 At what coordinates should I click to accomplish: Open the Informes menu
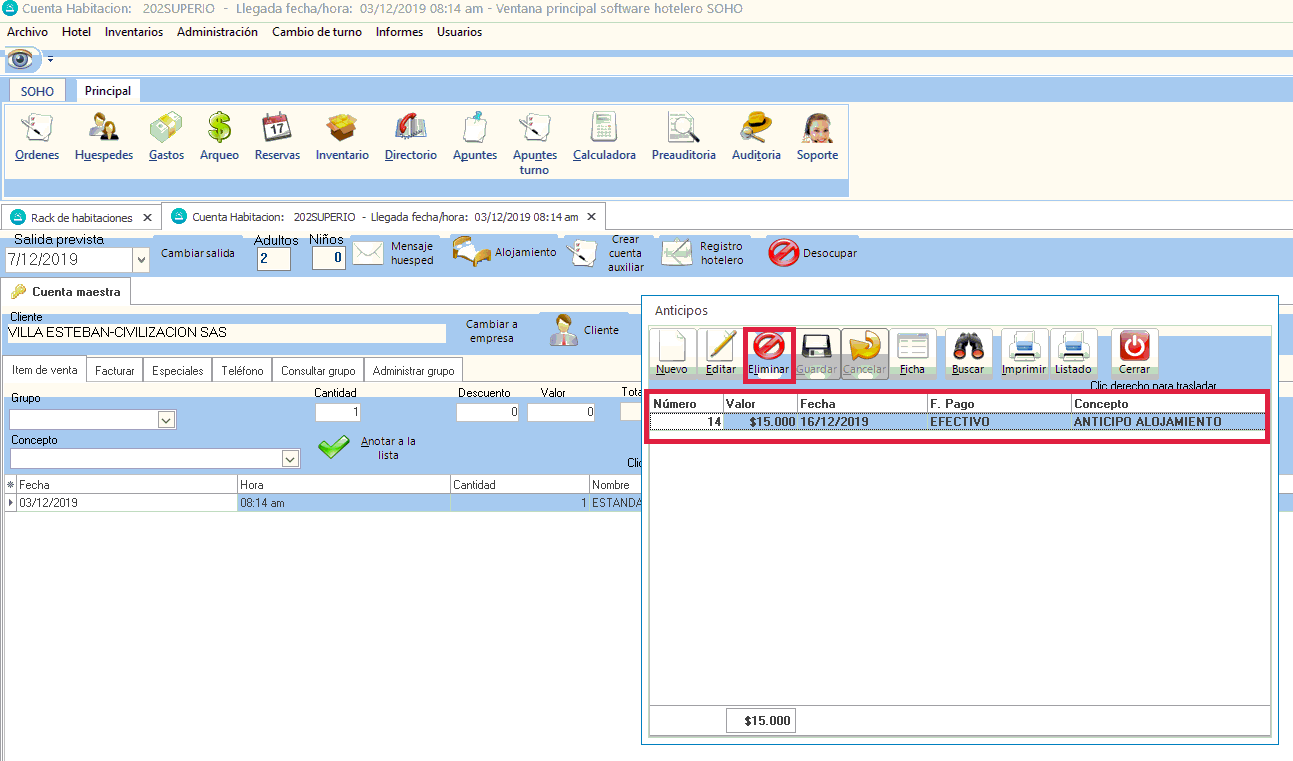tap(399, 32)
